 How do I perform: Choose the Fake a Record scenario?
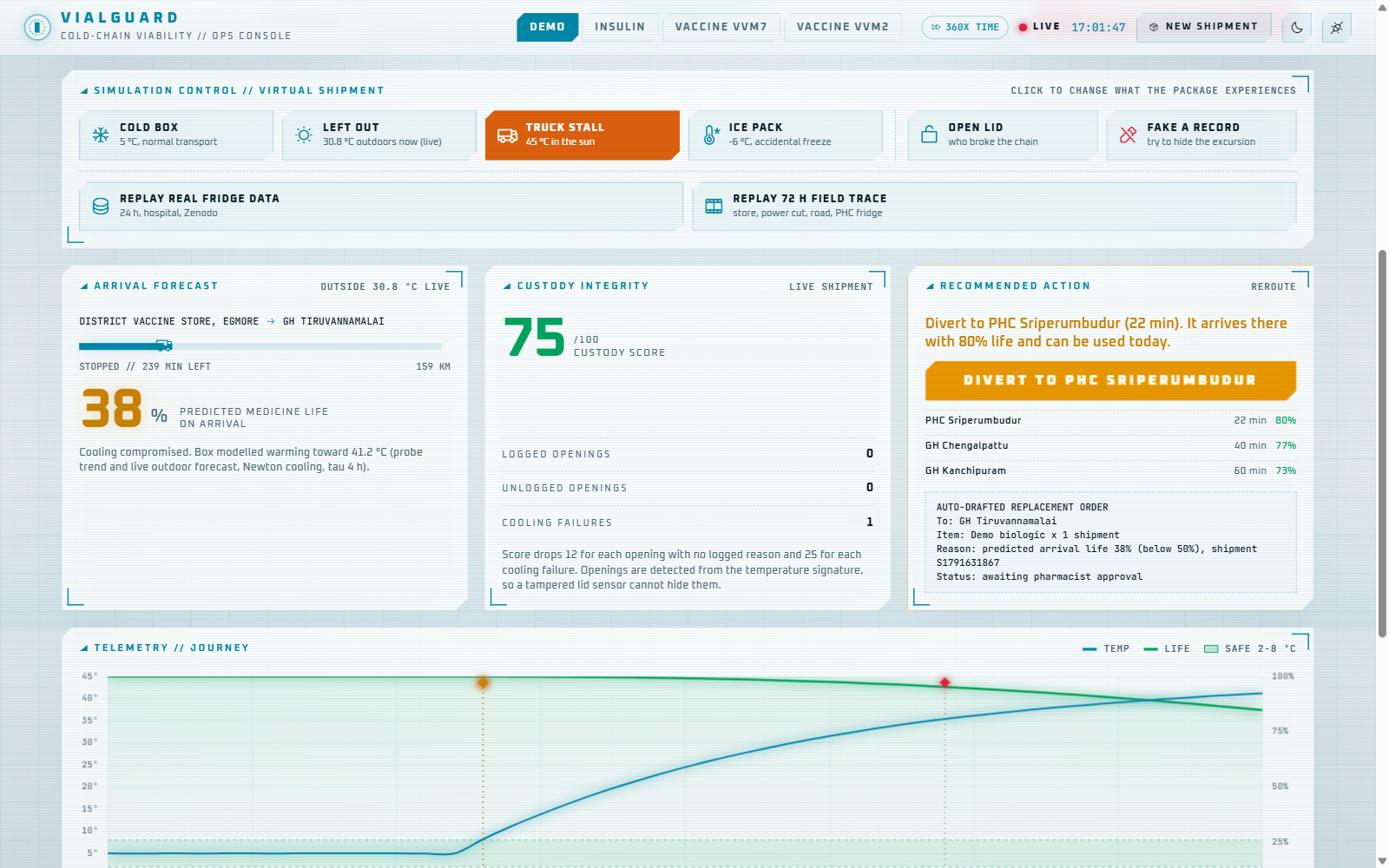coord(1201,135)
